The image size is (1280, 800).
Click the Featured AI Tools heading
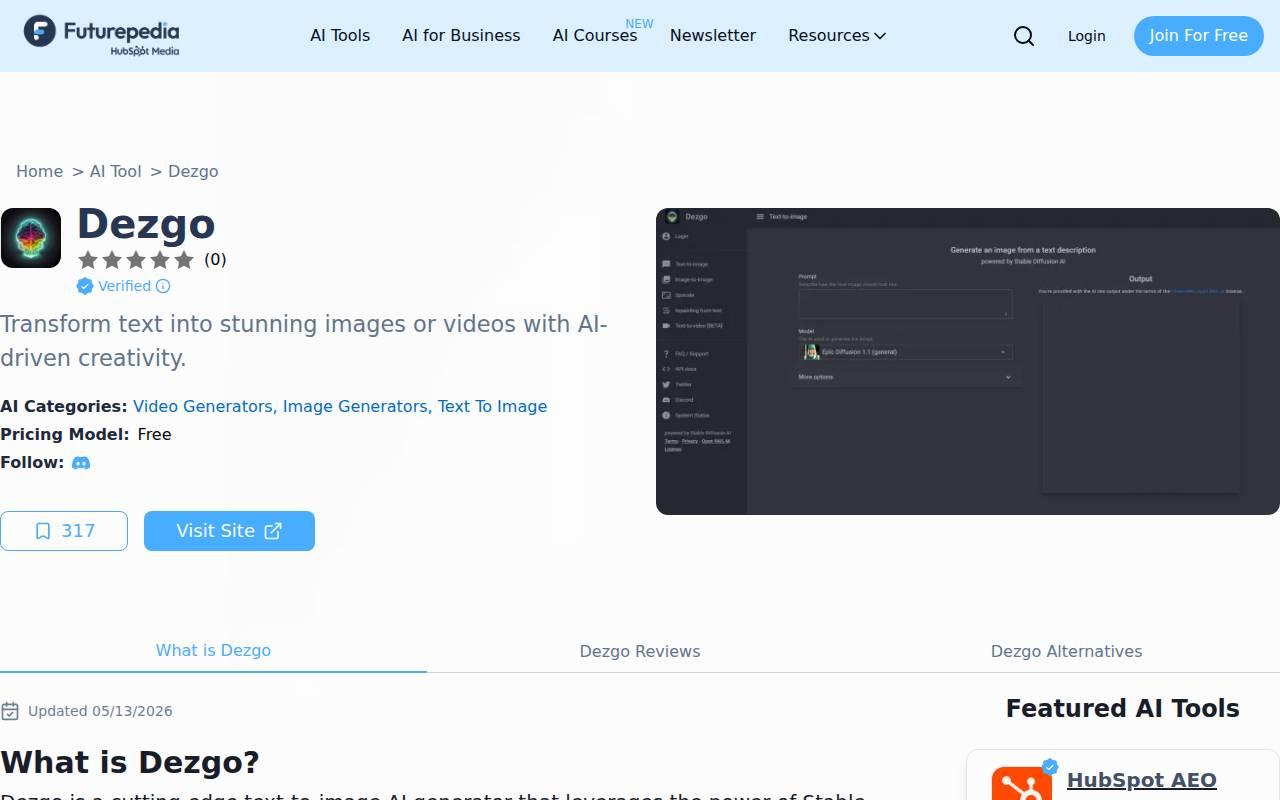point(1122,708)
